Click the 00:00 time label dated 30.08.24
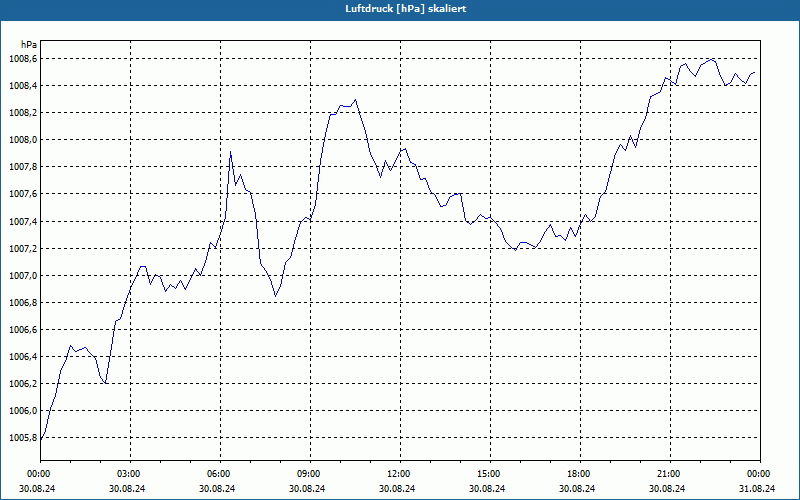 pyautogui.click(x=38, y=474)
